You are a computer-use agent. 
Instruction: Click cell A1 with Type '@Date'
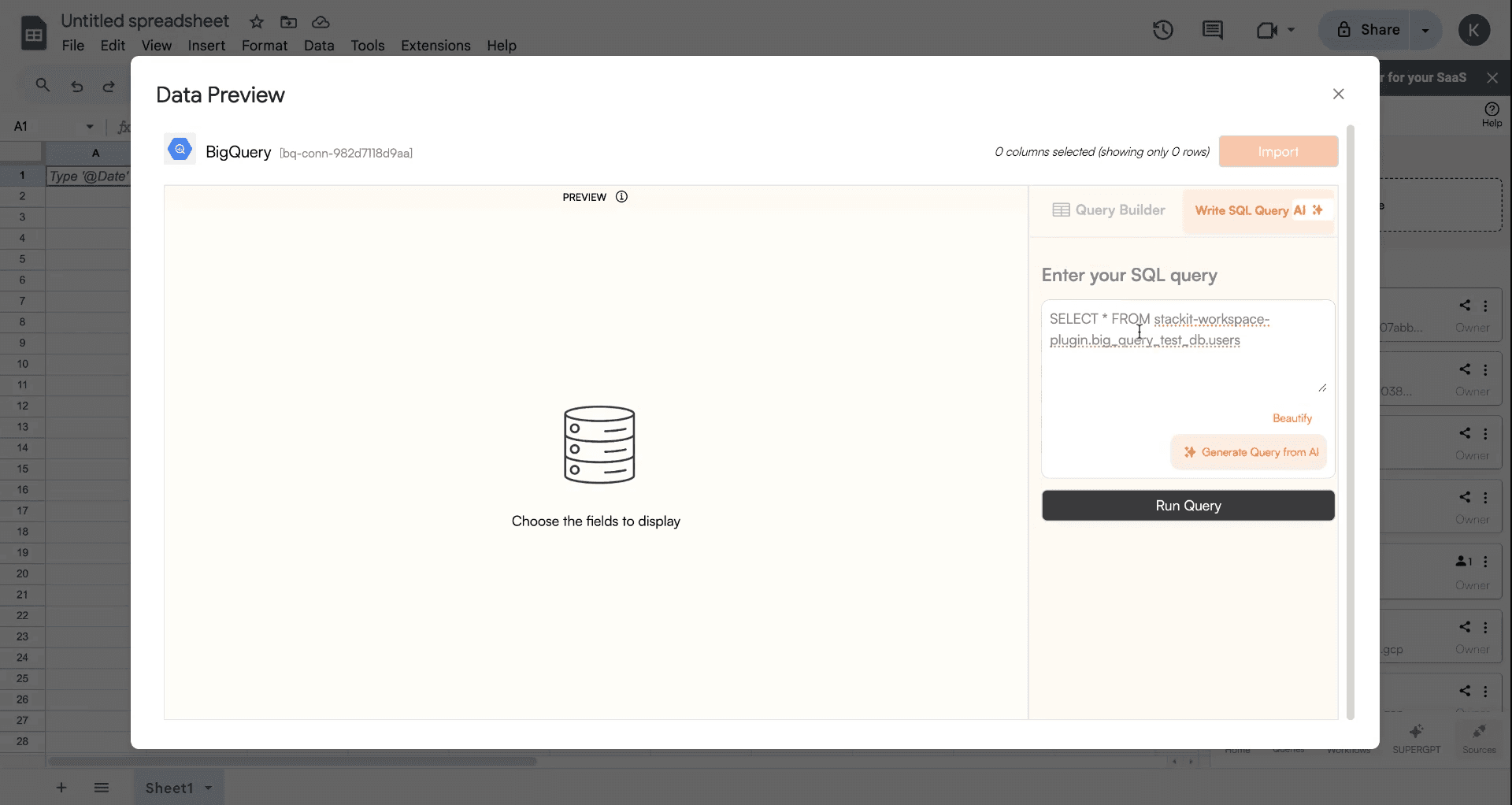87,176
